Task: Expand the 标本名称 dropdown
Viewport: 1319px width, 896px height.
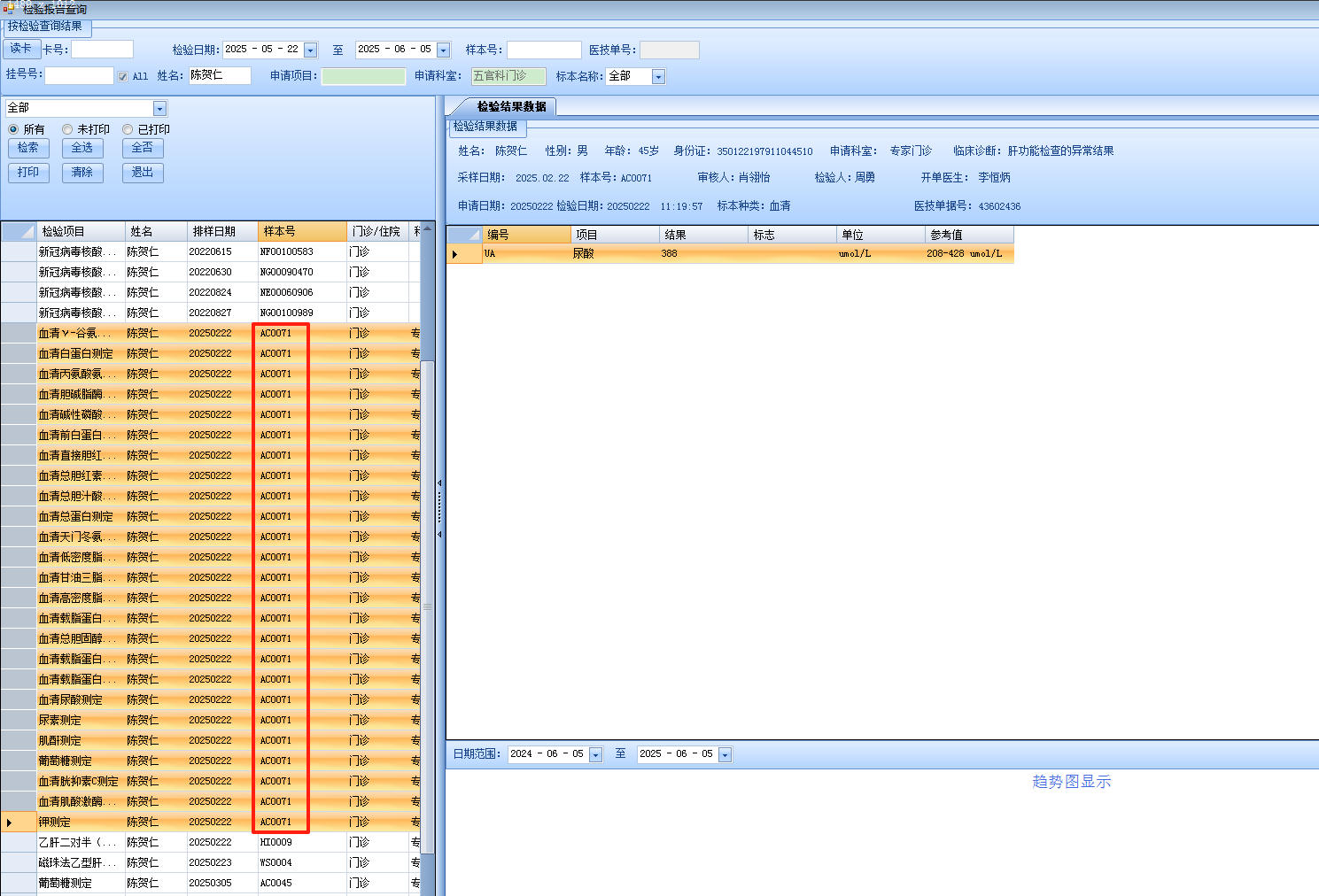Action: point(658,77)
